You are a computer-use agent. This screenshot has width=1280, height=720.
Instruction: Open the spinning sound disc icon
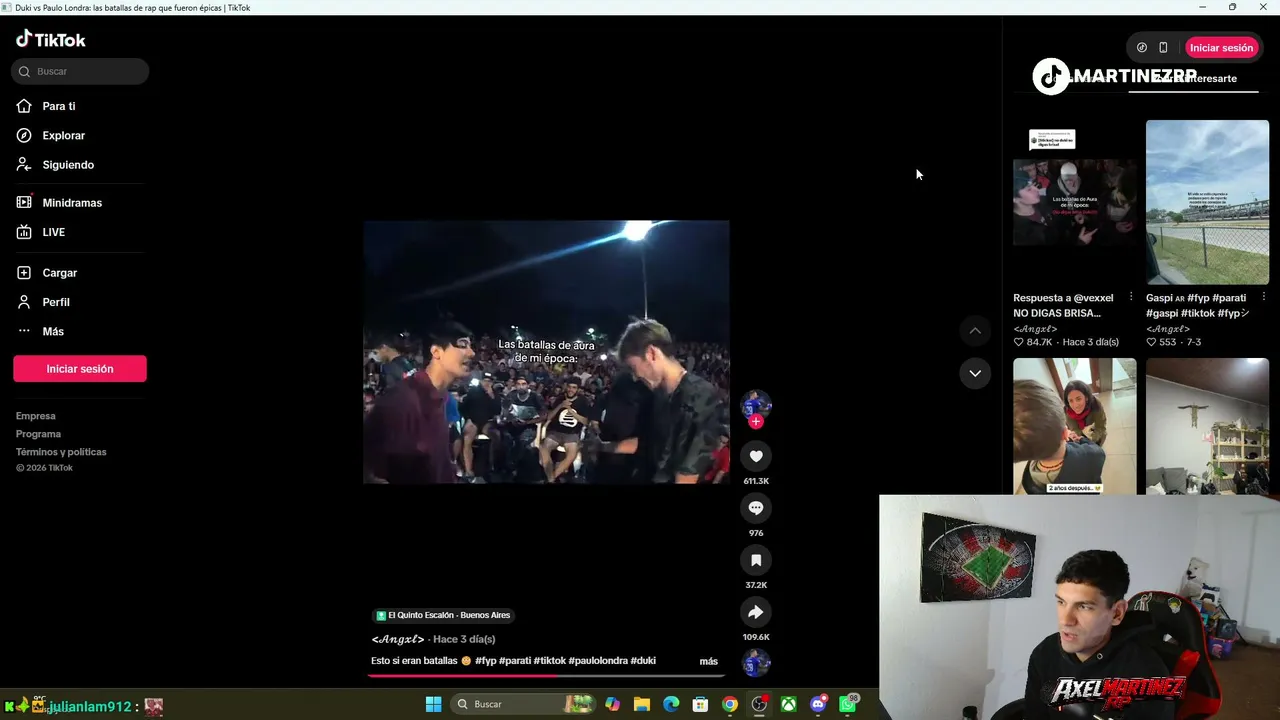tap(756, 663)
